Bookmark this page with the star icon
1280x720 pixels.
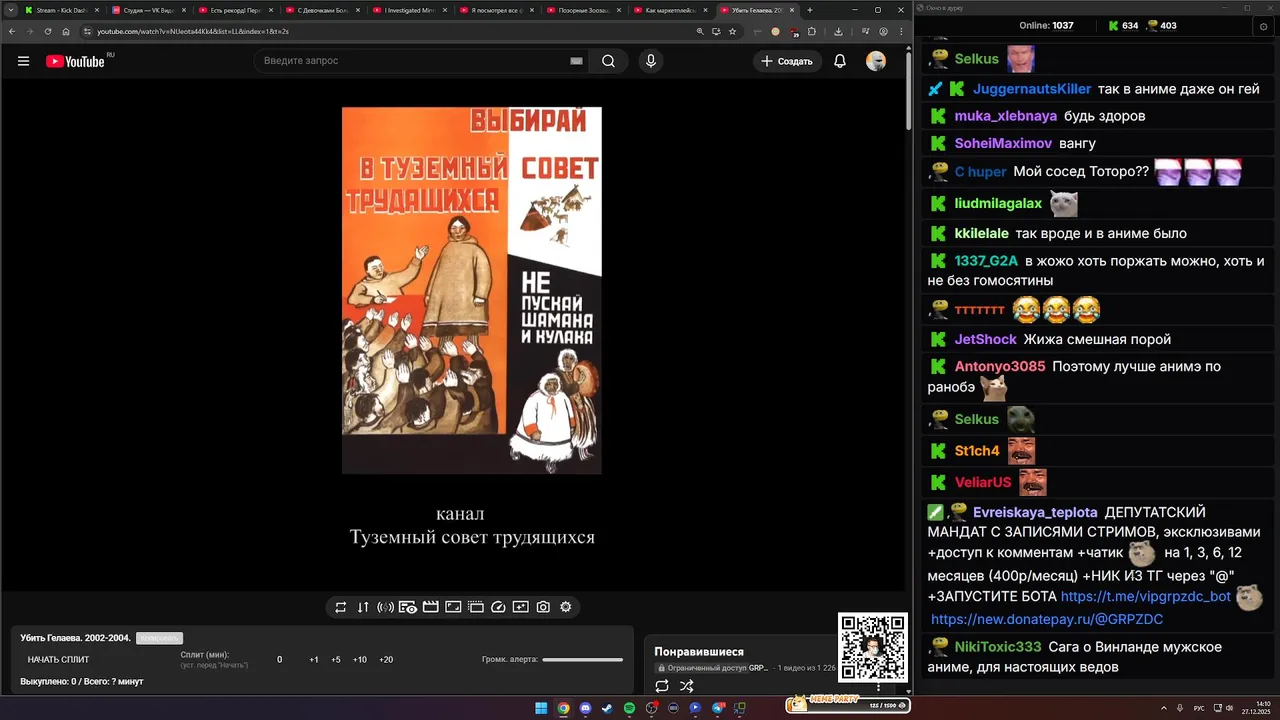pyautogui.click(x=732, y=31)
